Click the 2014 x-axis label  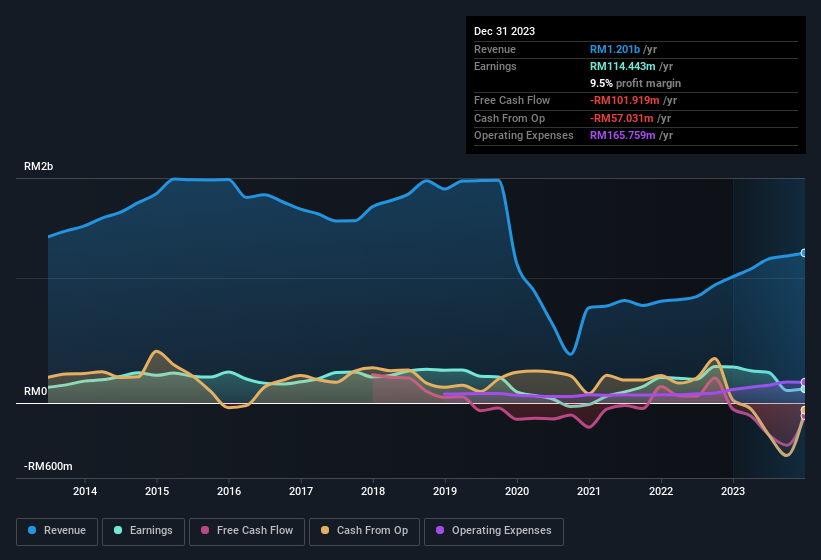click(85, 491)
